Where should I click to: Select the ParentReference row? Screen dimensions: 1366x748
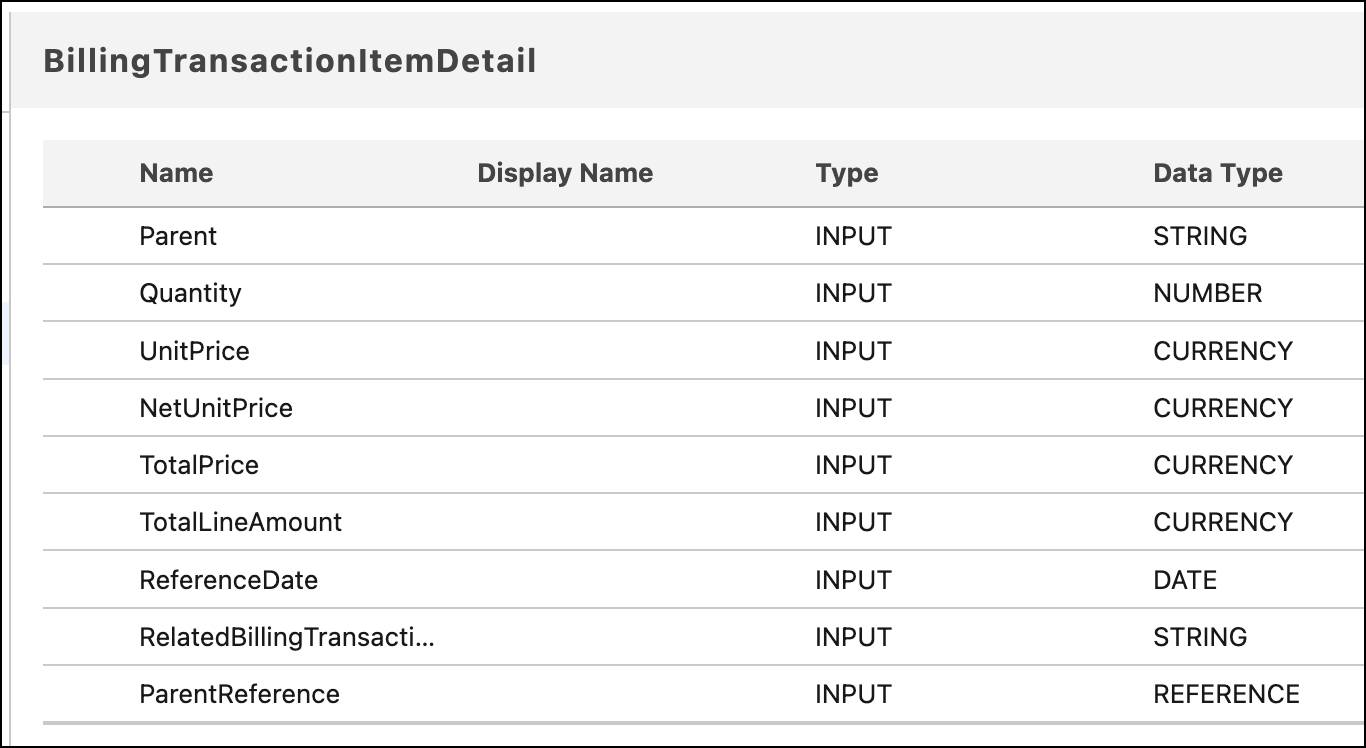click(239, 693)
